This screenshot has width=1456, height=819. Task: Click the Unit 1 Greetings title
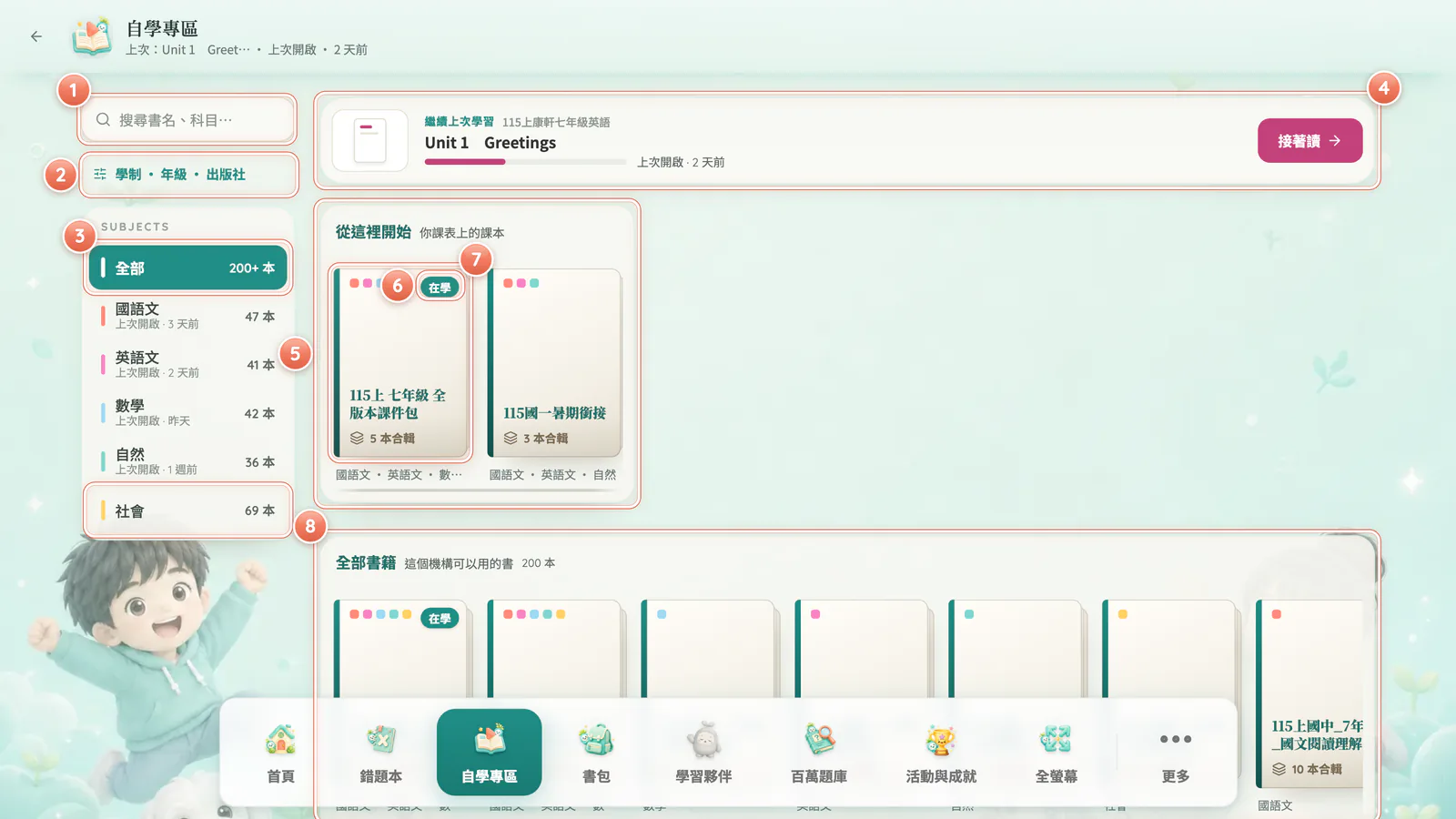pos(490,143)
